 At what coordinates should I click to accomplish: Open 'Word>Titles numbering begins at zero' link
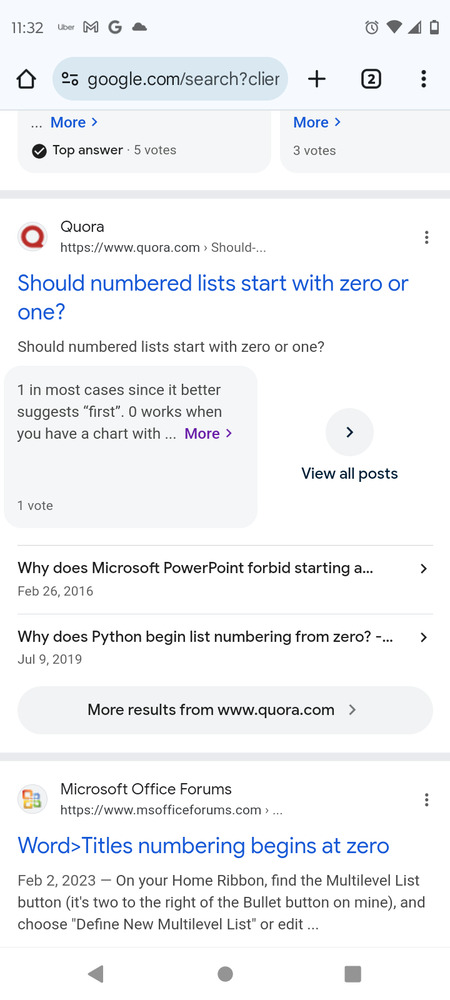(x=203, y=846)
